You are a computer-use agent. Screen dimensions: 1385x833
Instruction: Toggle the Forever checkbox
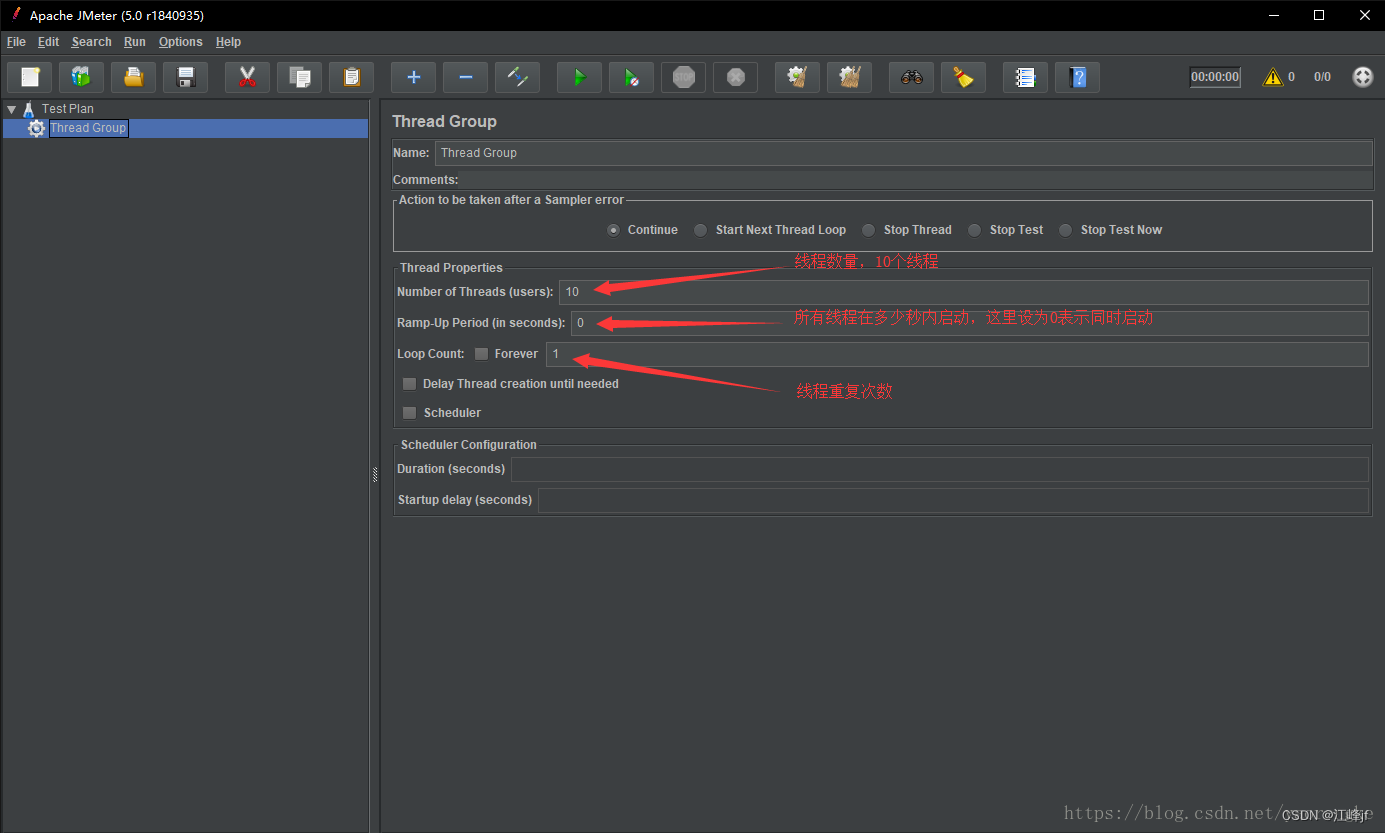click(482, 354)
